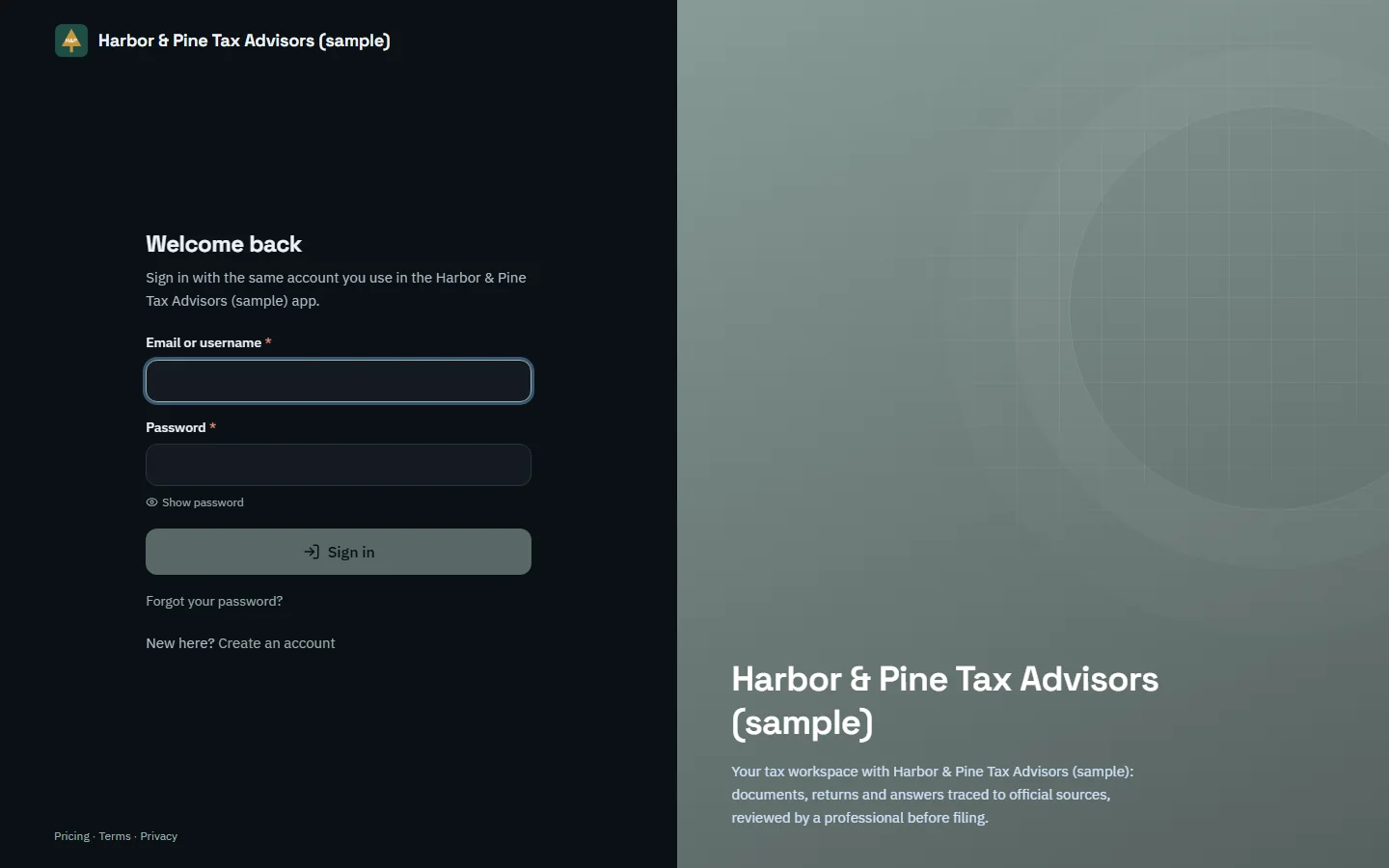Click the Harbor & Pine pine-tree logo icon
Viewport: 1389px width, 868px height.
pyautogui.click(x=71, y=41)
